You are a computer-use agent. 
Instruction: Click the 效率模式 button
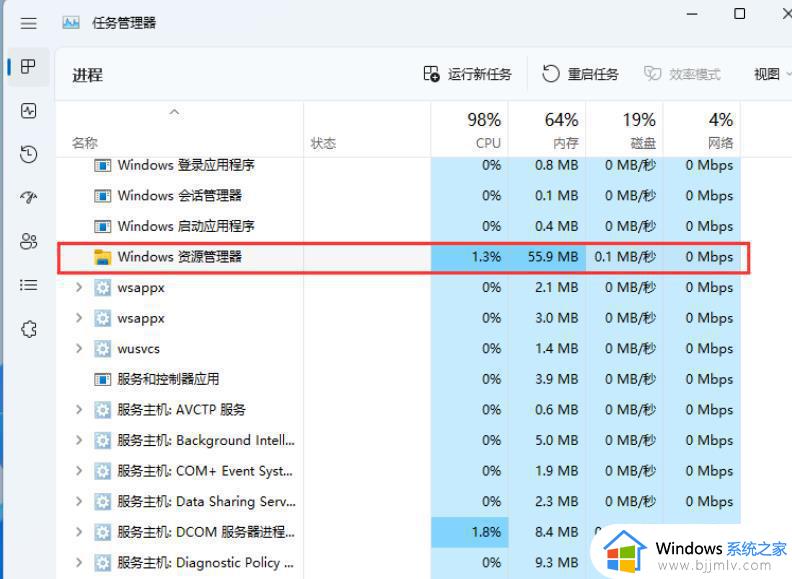click(x=682, y=74)
